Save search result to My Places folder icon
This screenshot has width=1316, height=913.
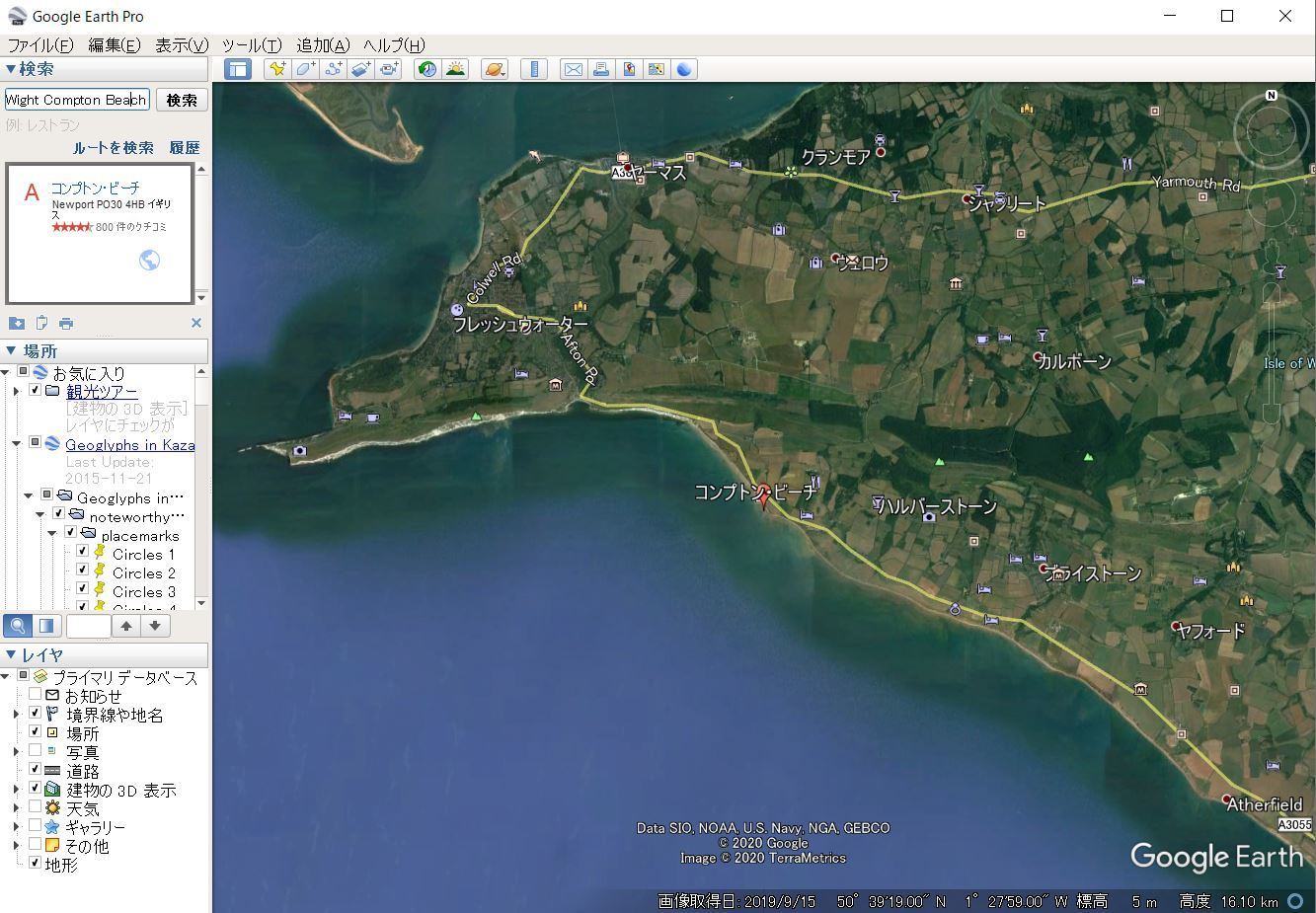(17, 323)
